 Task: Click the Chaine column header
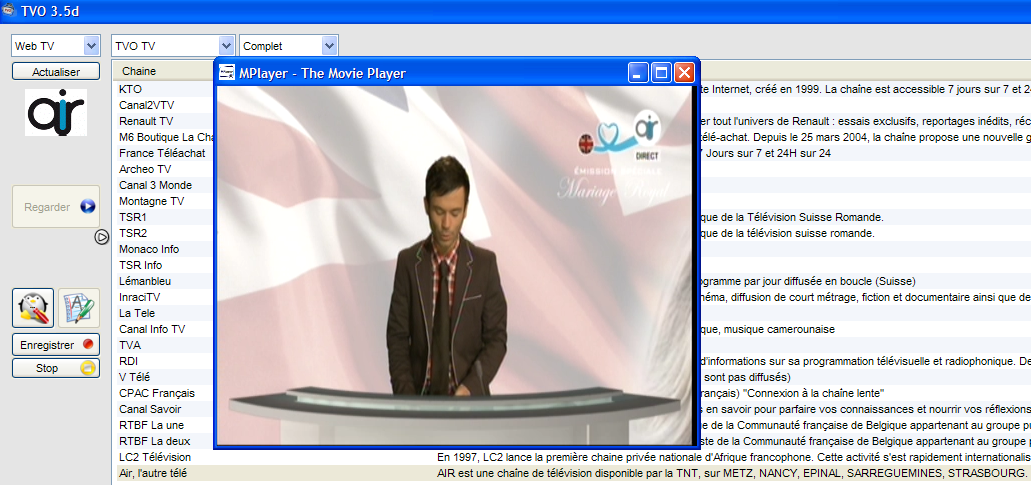[163, 71]
